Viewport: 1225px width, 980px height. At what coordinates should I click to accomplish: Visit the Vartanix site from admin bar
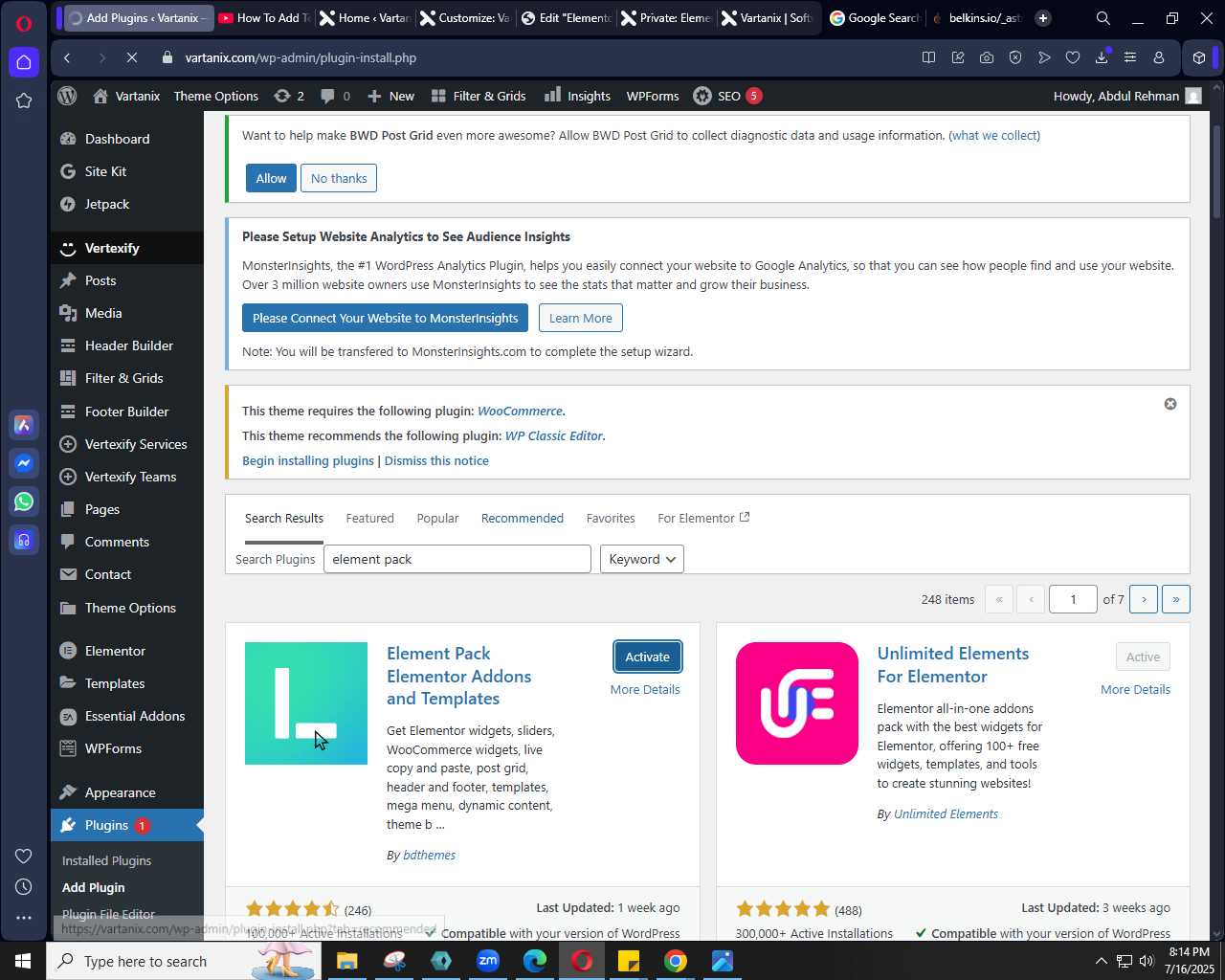126,96
